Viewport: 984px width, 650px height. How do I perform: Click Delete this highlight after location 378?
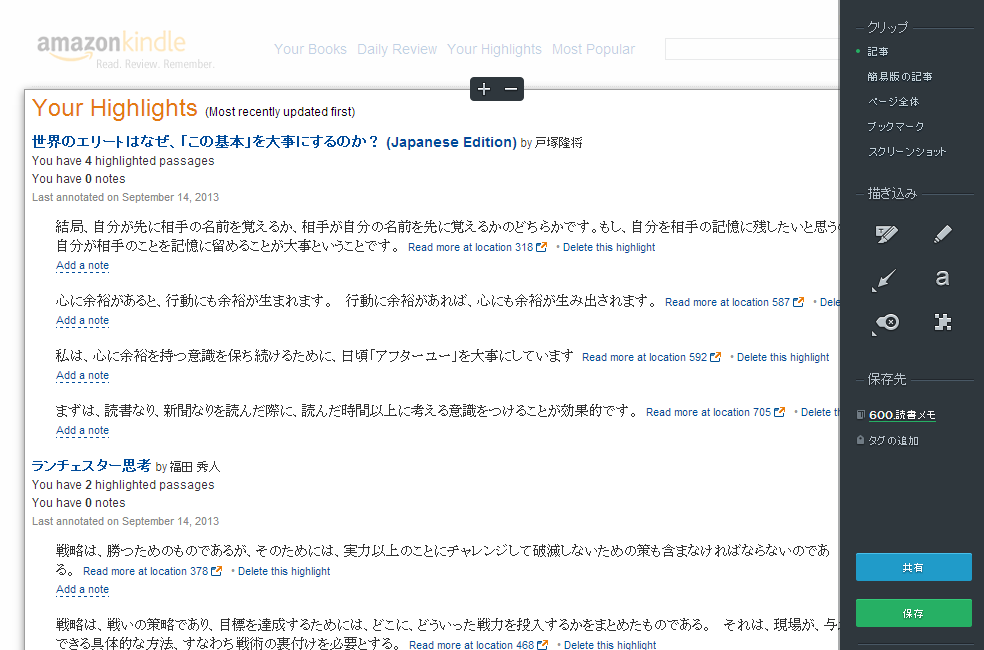(x=284, y=571)
